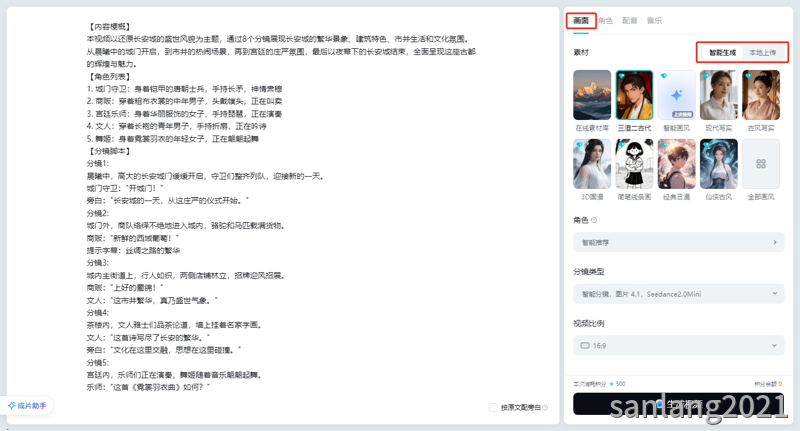The width and height of the screenshot is (800, 431).
Task: Click the 素材 section label
Action: click(581, 53)
